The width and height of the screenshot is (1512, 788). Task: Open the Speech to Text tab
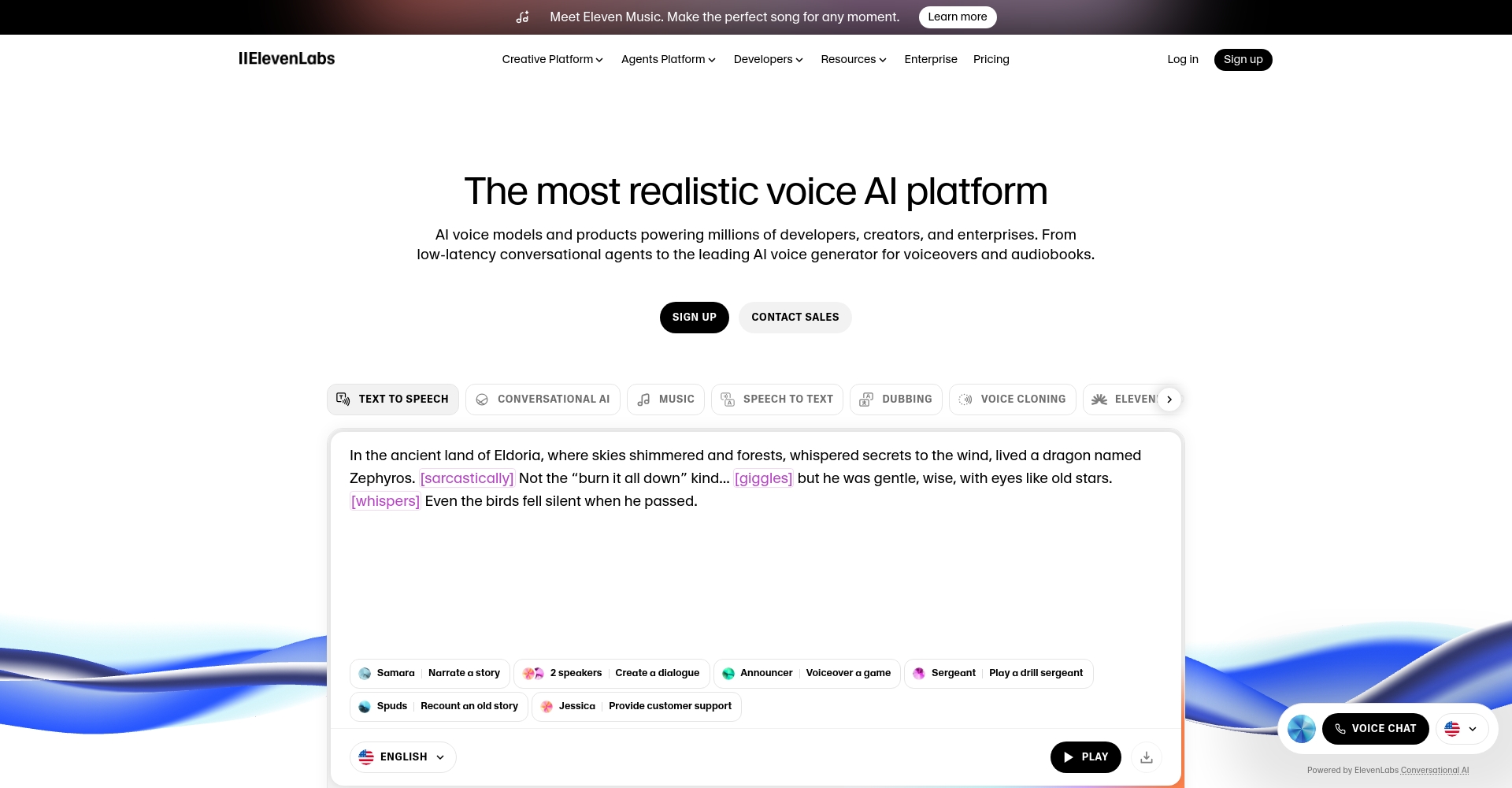(x=777, y=400)
